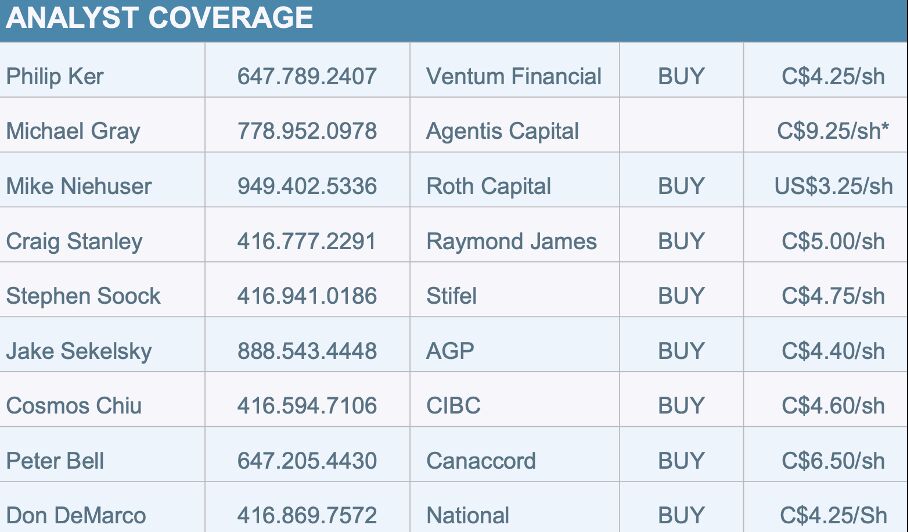Click Stephen Soock's phone 416.941.0186
Viewport: 908px width, 532px height.
click(x=307, y=296)
